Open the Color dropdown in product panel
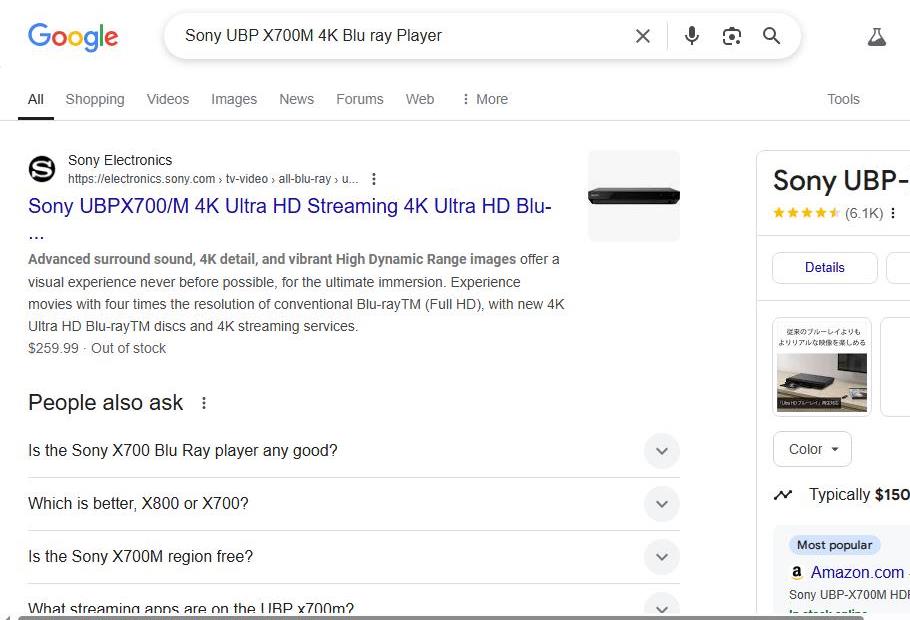The image size is (910, 620). click(x=812, y=449)
